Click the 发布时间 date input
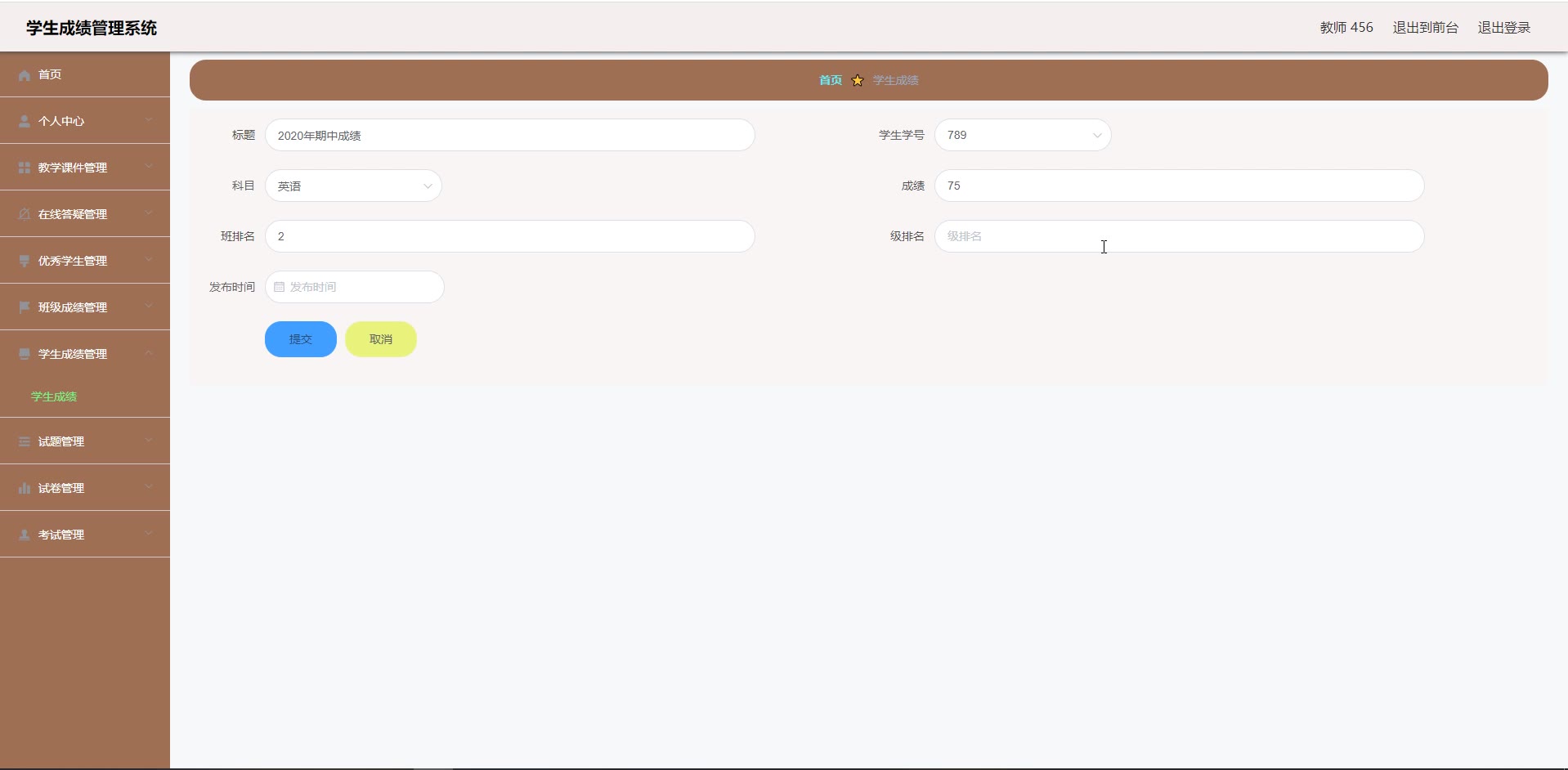1568x770 pixels. click(x=354, y=287)
